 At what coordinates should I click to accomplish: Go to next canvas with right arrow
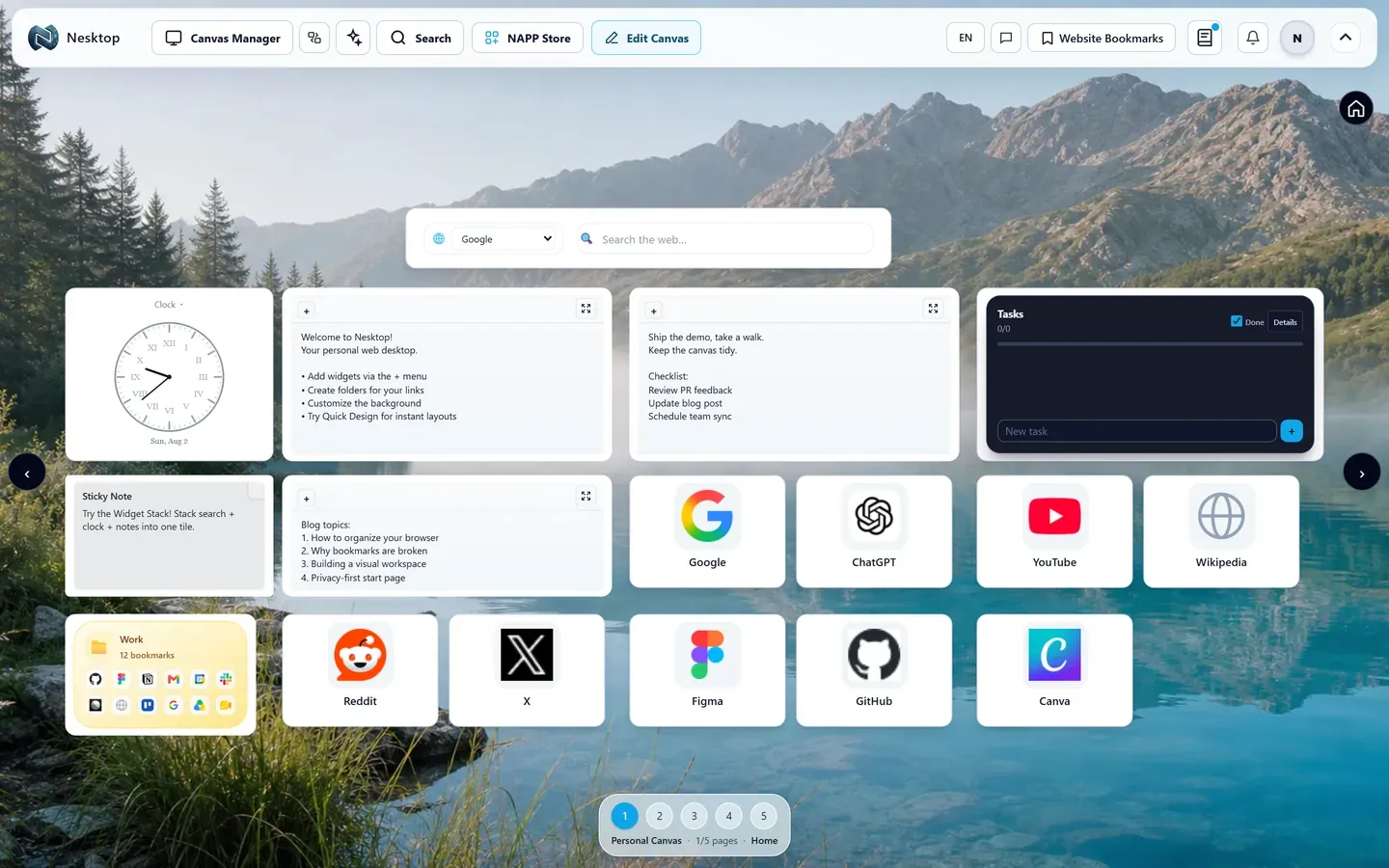coord(1362,473)
